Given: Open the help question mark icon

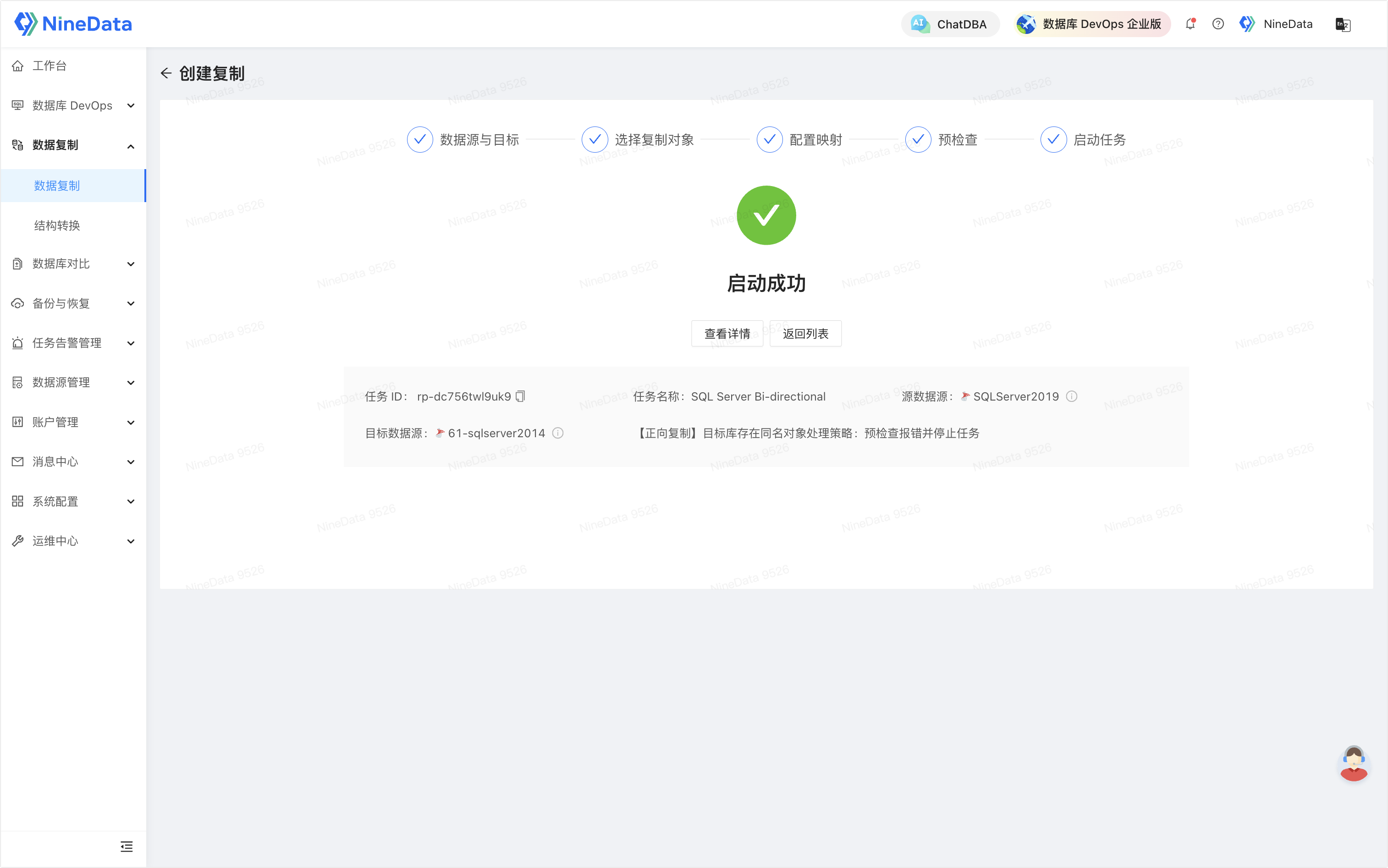Looking at the screenshot, I should [x=1217, y=24].
